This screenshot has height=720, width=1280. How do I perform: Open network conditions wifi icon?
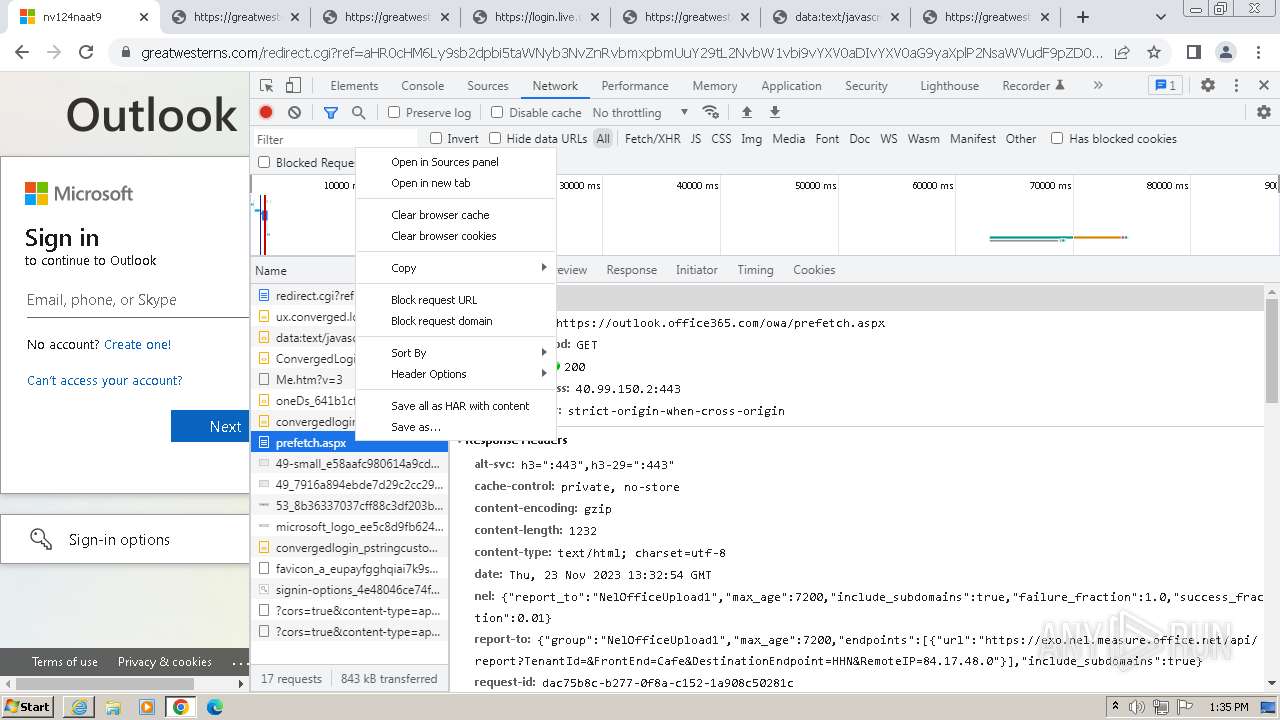click(x=711, y=112)
